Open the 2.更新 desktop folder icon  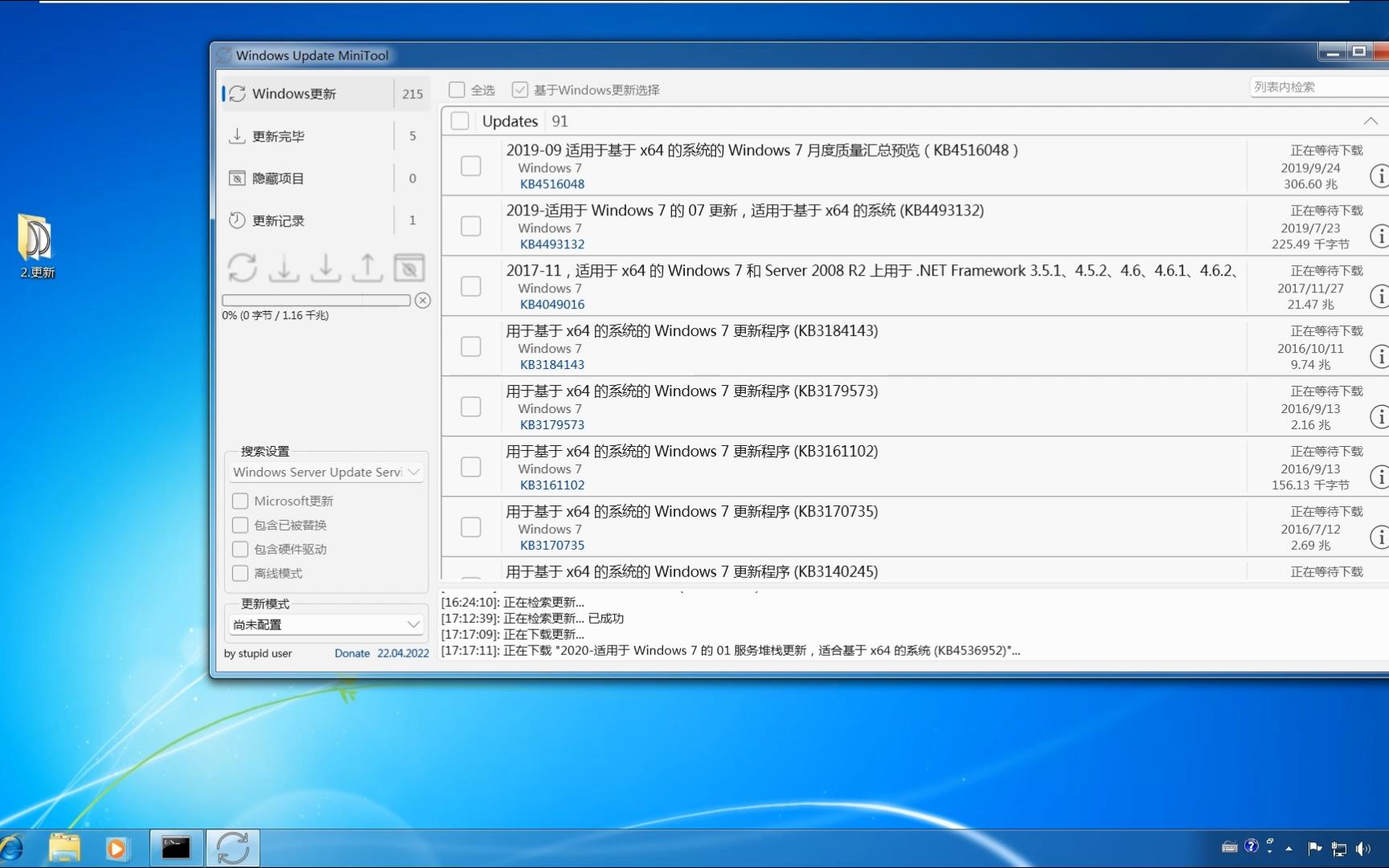coord(36,245)
